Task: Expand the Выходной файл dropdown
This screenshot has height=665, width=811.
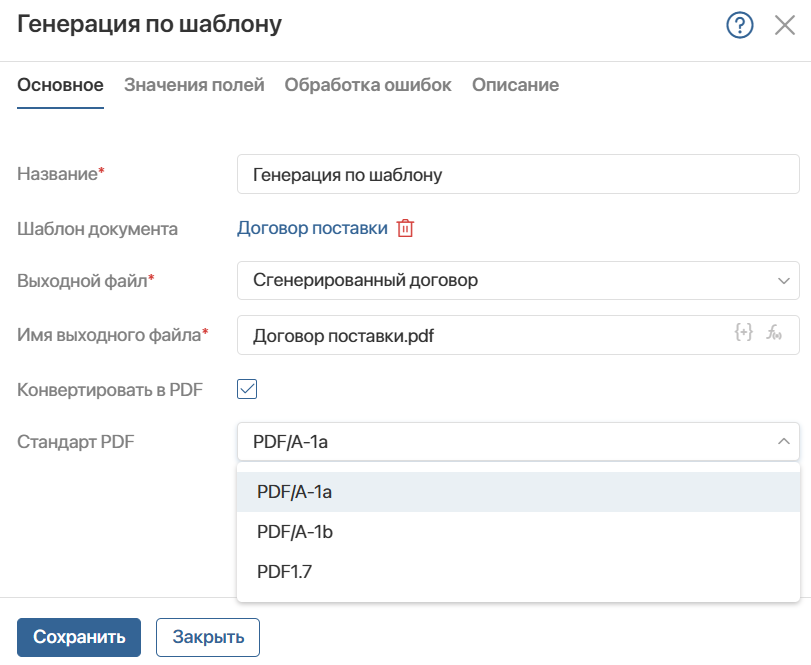Action: 518,280
